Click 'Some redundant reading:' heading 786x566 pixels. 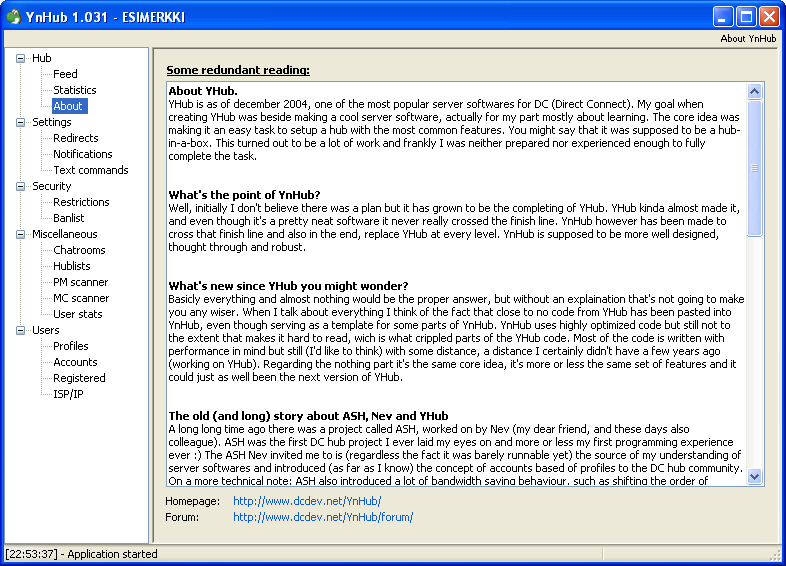click(238, 70)
